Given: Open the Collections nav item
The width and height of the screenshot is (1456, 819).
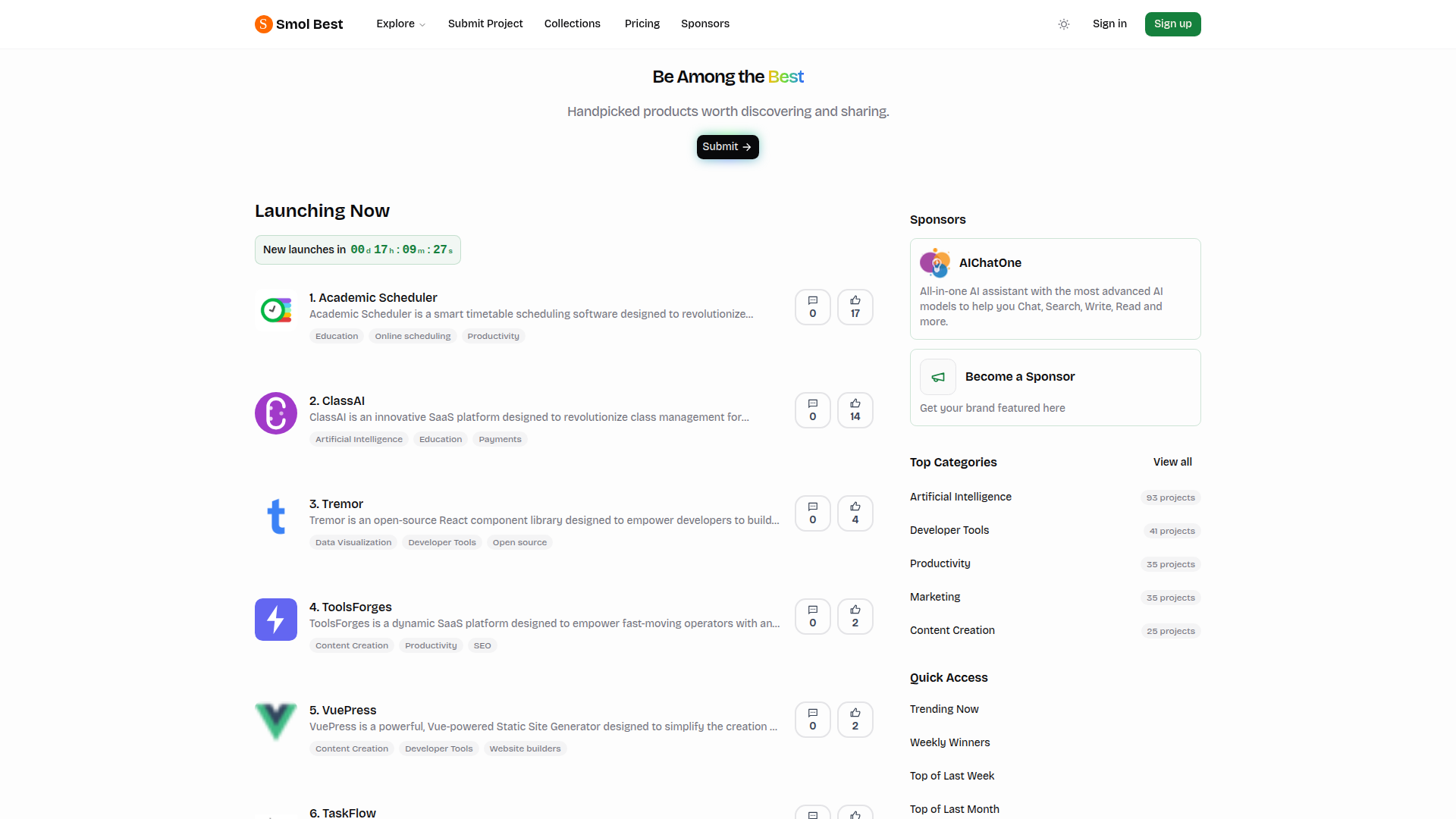Looking at the screenshot, I should tap(573, 24).
